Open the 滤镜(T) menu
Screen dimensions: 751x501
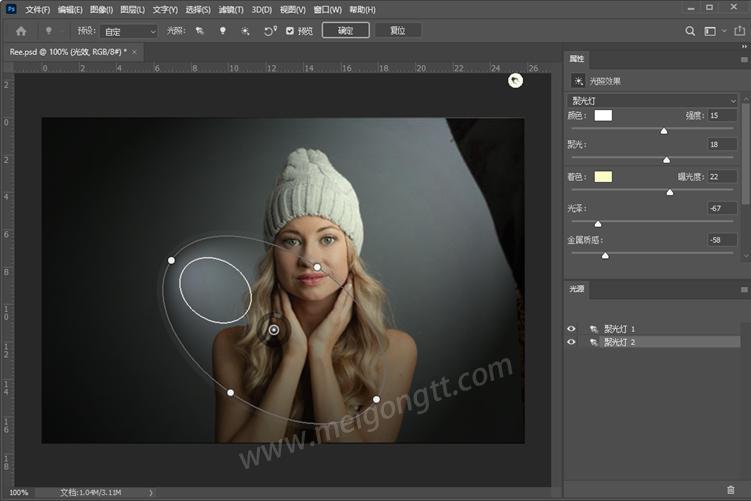(x=231, y=10)
